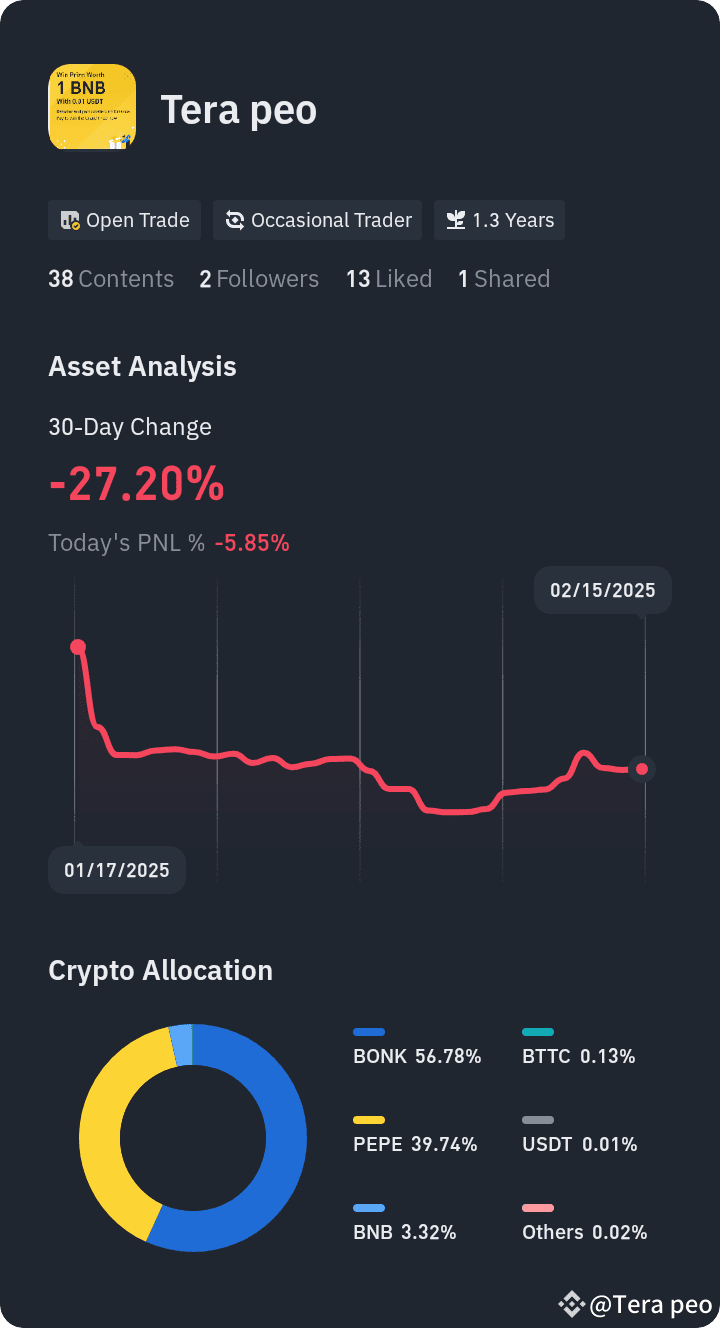The image size is (720, 1328).
Task: Click the Occasional Trader tag
Action: click(x=318, y=221)
